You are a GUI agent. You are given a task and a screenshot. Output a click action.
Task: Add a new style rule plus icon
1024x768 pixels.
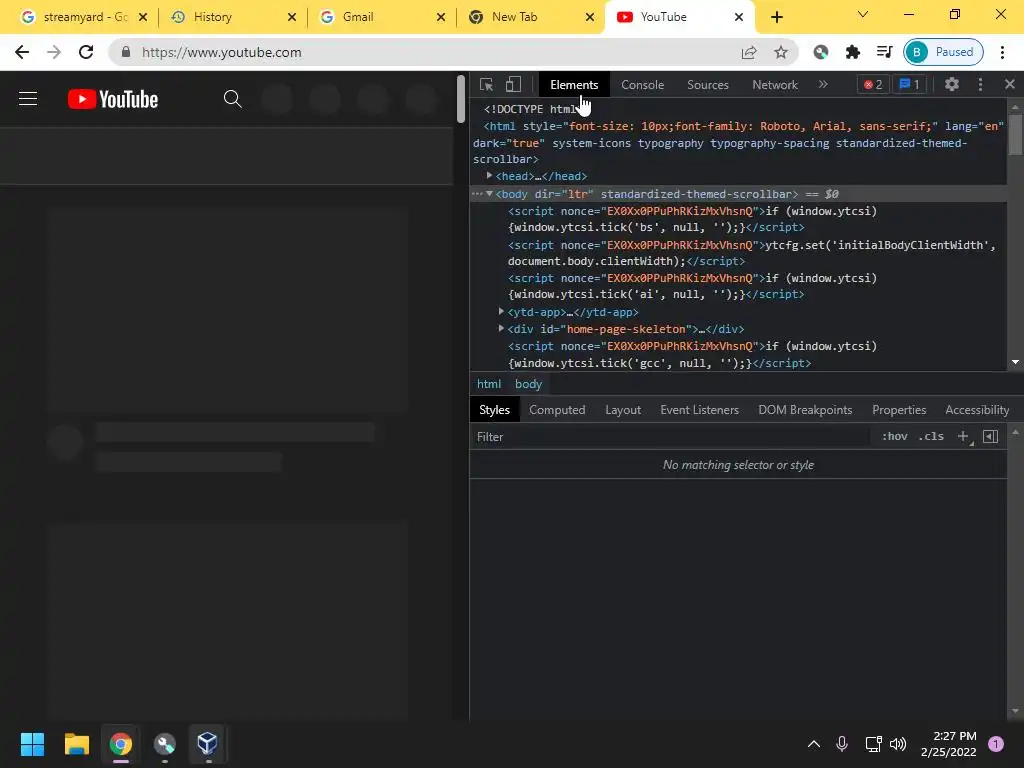click(x=963, y=436)
